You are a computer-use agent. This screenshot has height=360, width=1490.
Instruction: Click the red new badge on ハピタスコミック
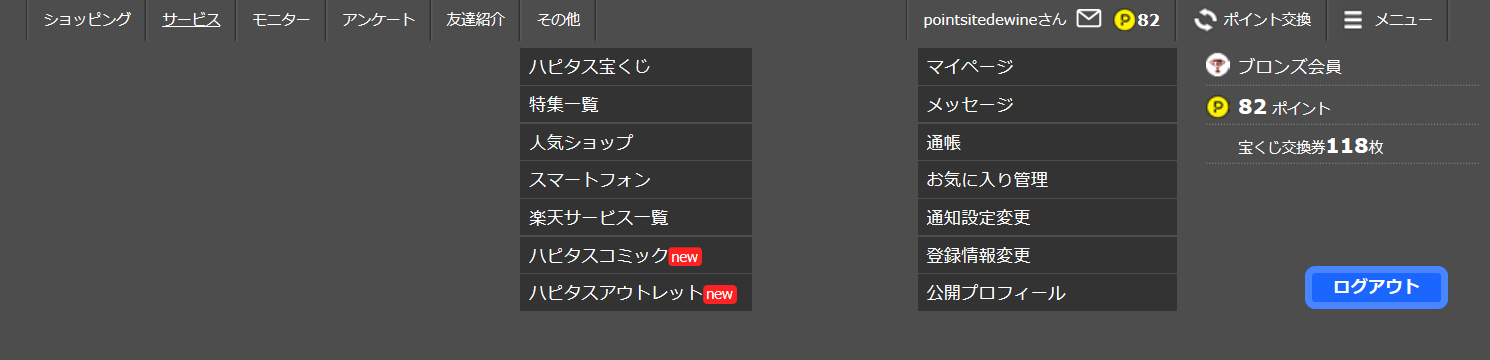coord(685,257)
